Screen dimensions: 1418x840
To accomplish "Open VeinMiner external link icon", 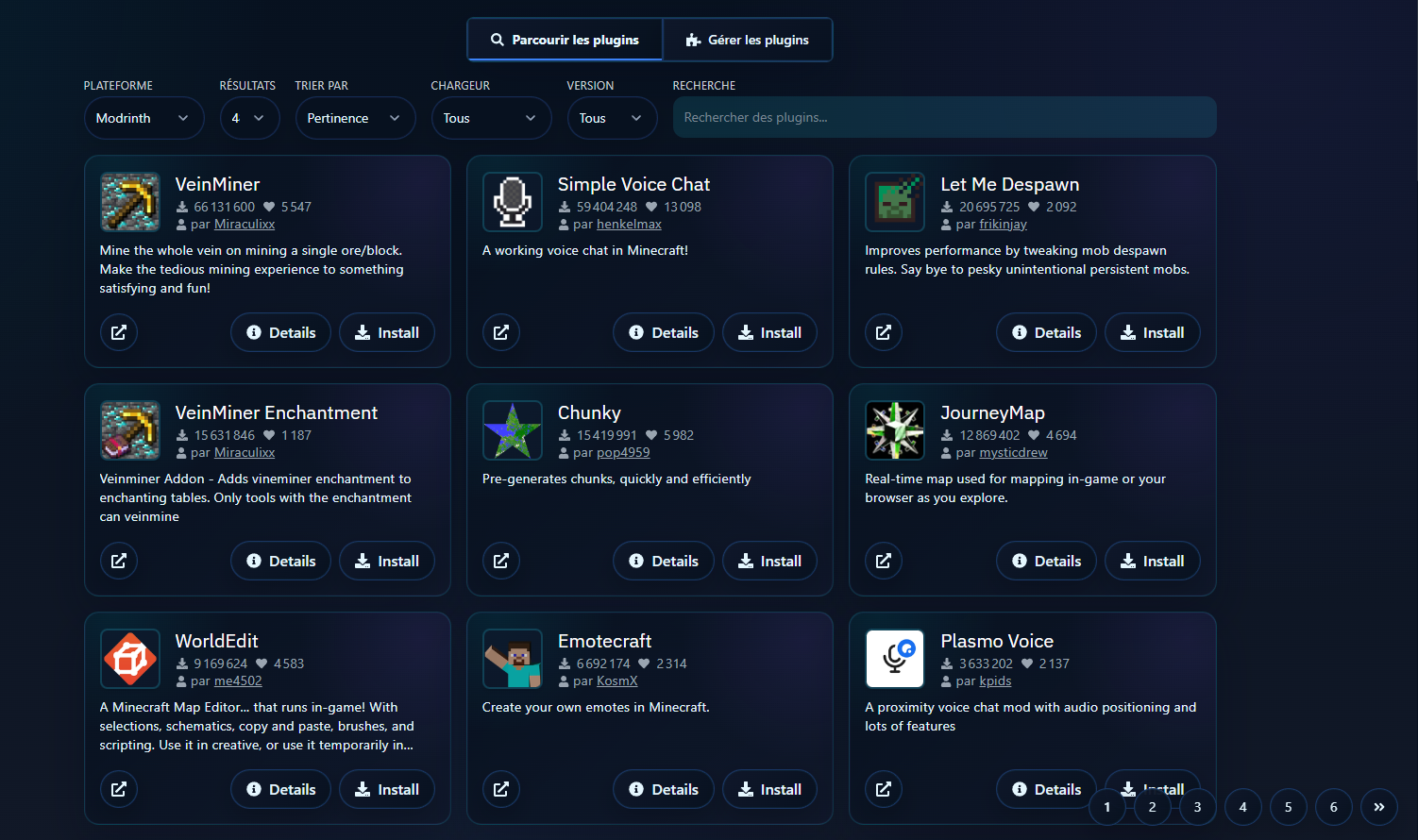I will (x=119, y=332).
